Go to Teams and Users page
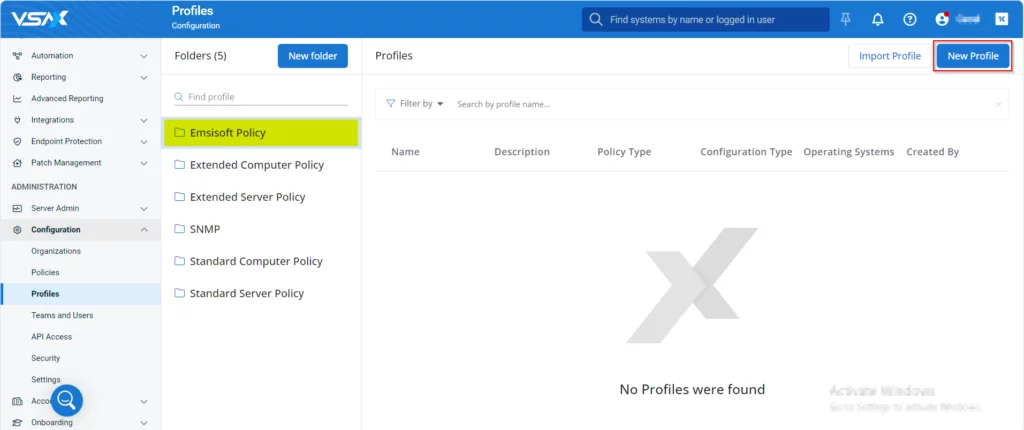The height and width of the screenshot is (430, 1024). pyautogui.click(x=62, y=315)
